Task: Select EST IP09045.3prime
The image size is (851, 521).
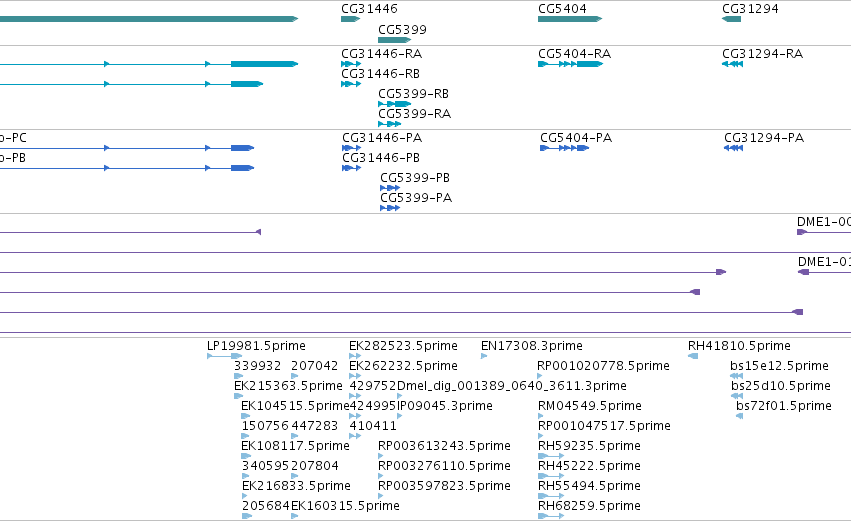Action: point(444,406)
